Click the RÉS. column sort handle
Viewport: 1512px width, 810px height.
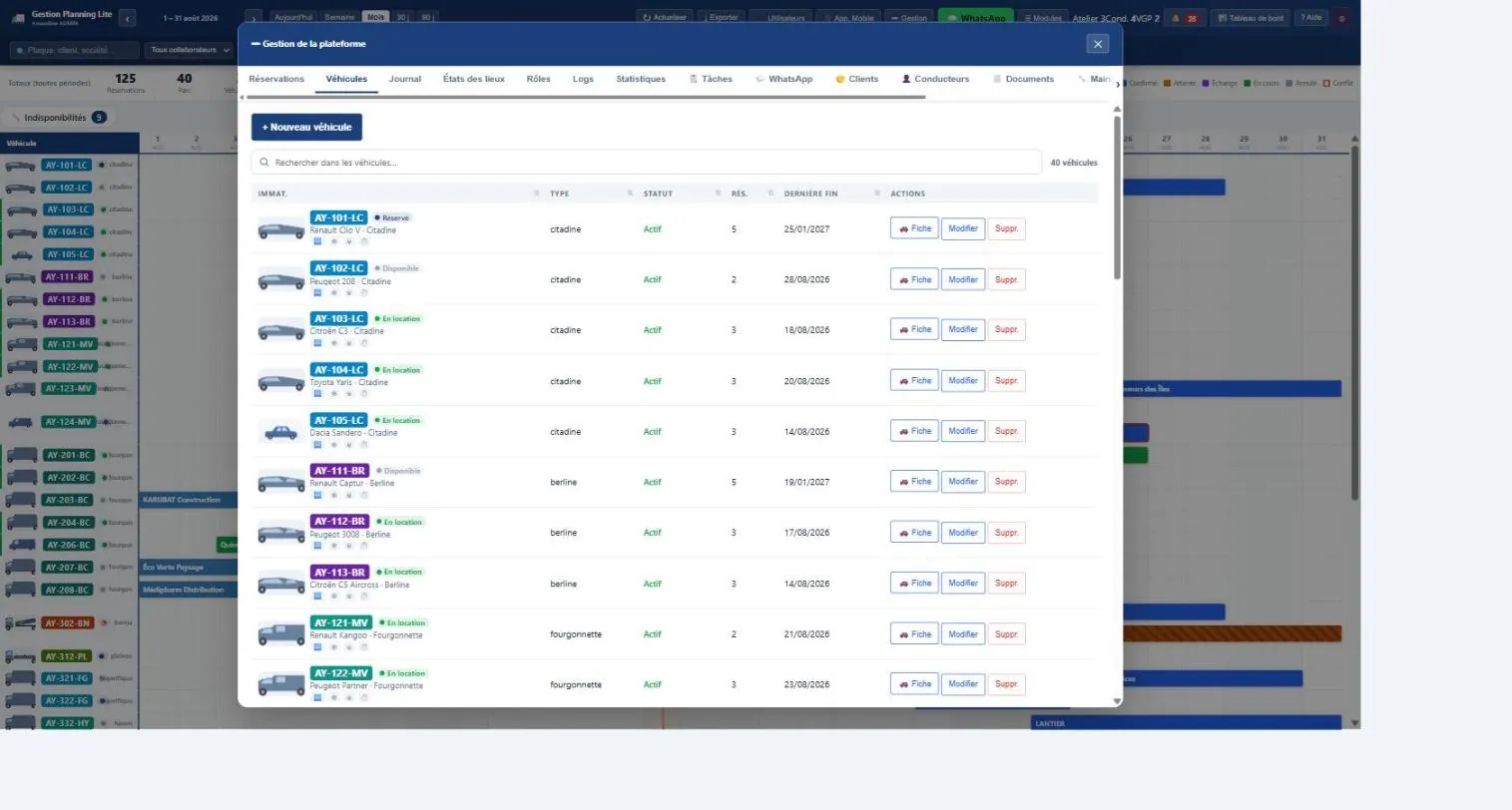[770, 194]
